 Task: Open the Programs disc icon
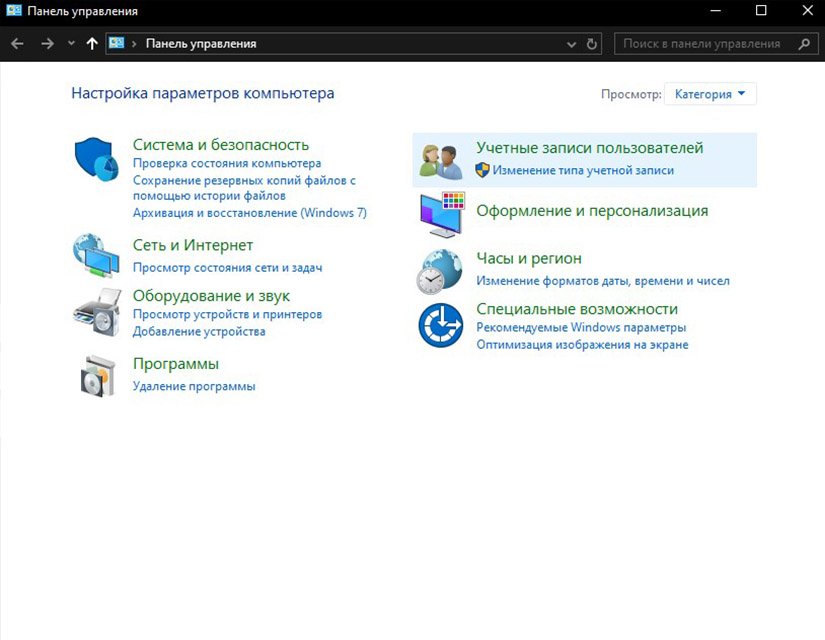[98, 376]
